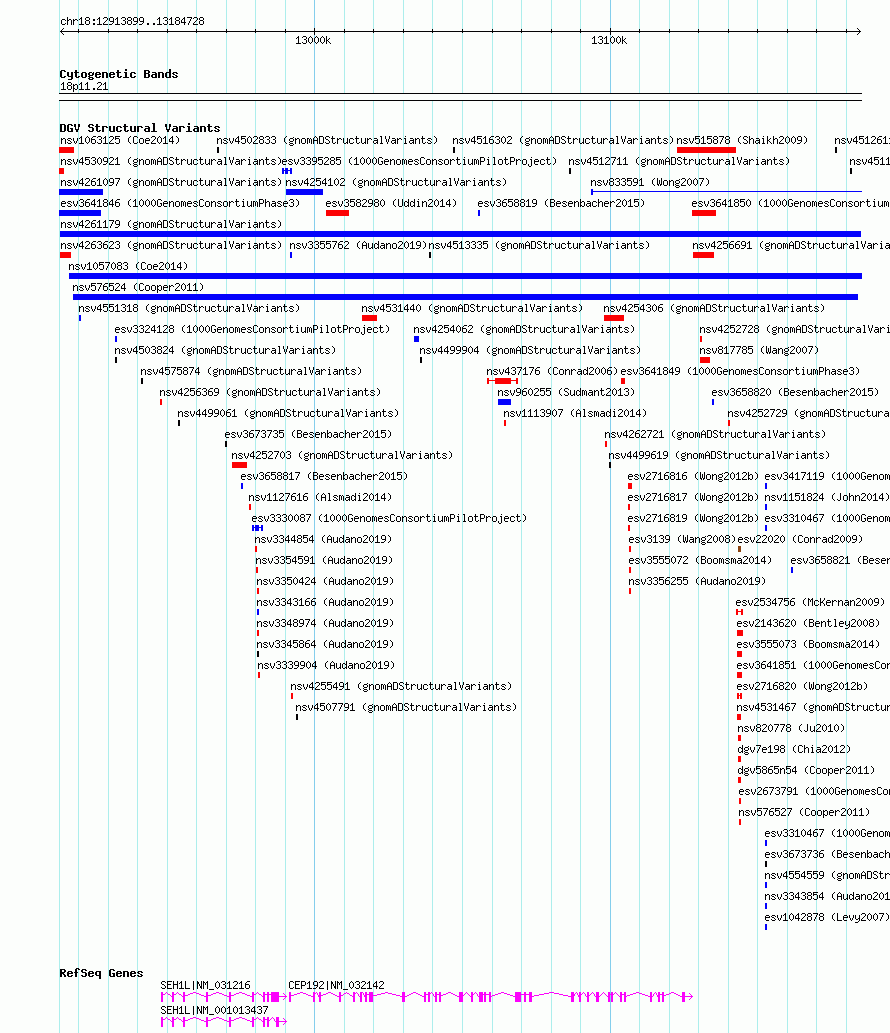Select nsv4499061 gnomAD variant label
This screenshot has height=1033, width=890.
click(288, 414)
